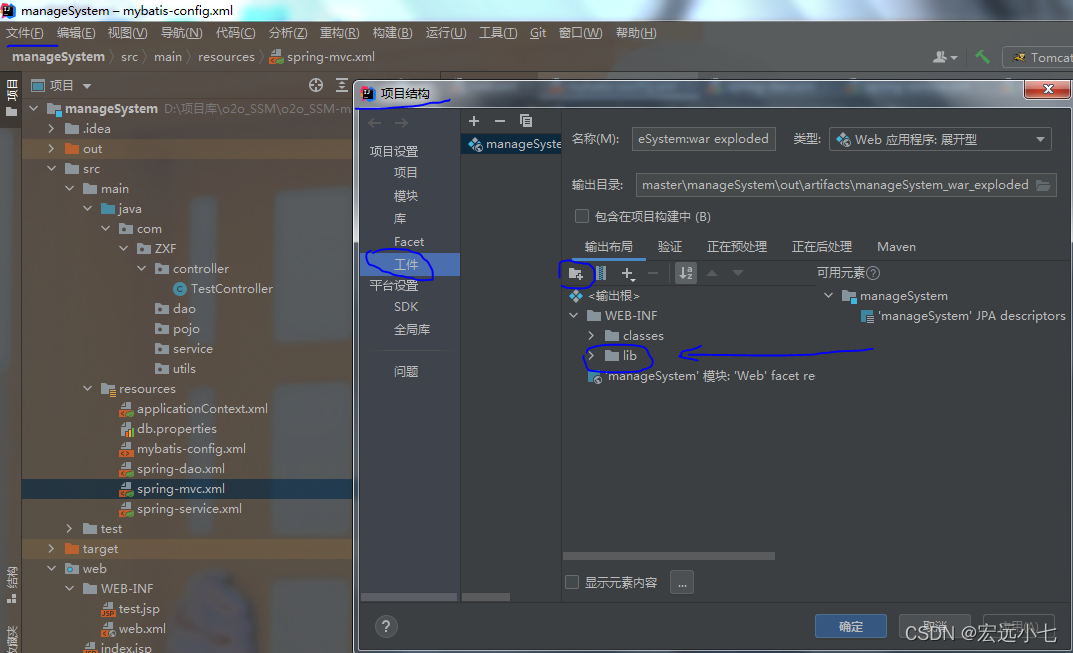The height and width of the screenshot is (653, 1073).
Task: Click the user account icon in top toolbar
Action: click(944, 57)
